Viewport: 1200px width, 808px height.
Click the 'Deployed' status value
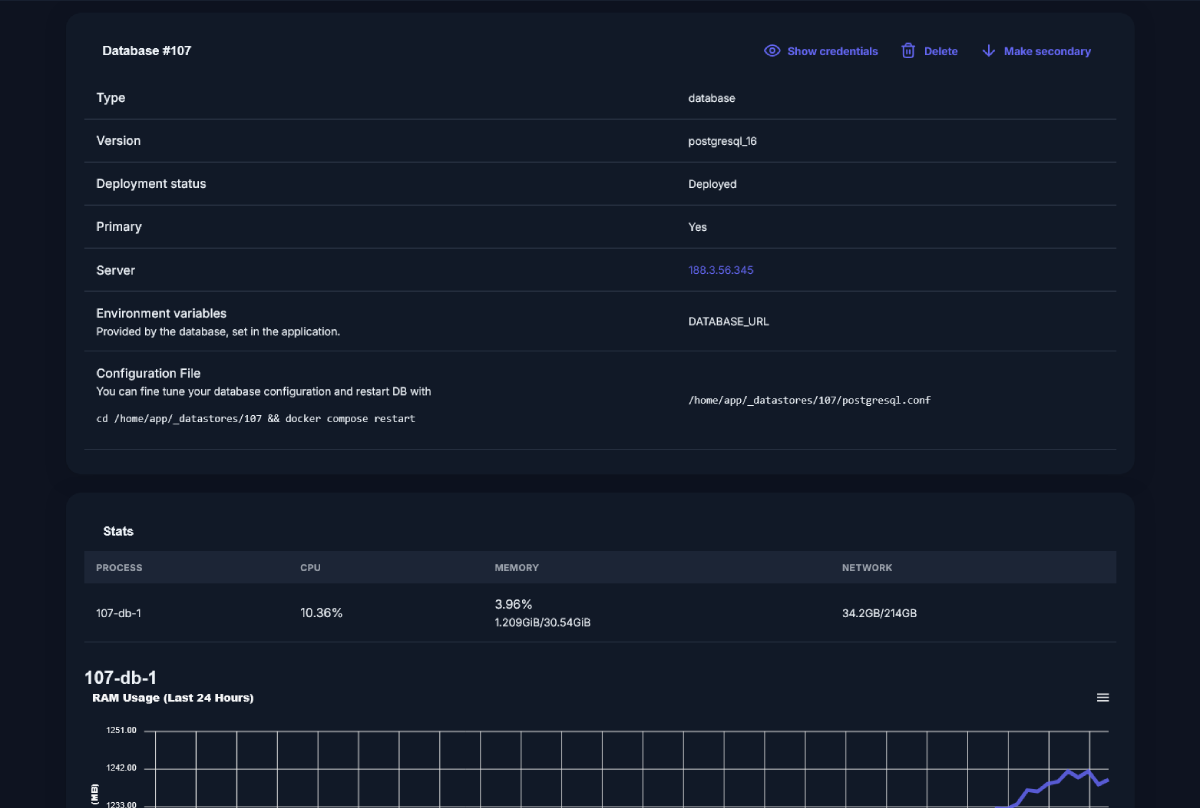click(713, 184)
